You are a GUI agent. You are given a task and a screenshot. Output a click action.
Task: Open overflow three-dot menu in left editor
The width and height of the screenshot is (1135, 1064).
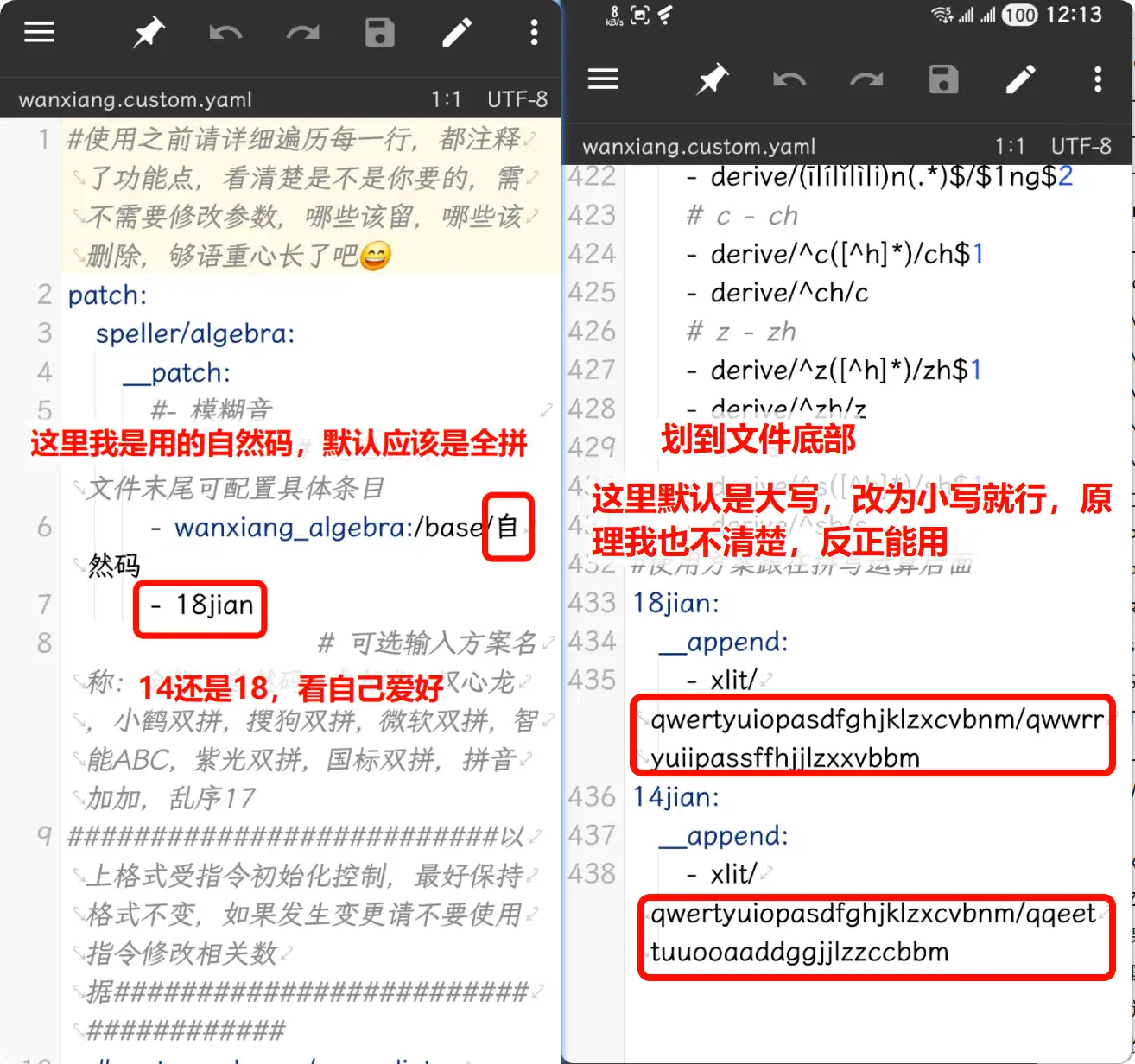click(x=534, y=33)
